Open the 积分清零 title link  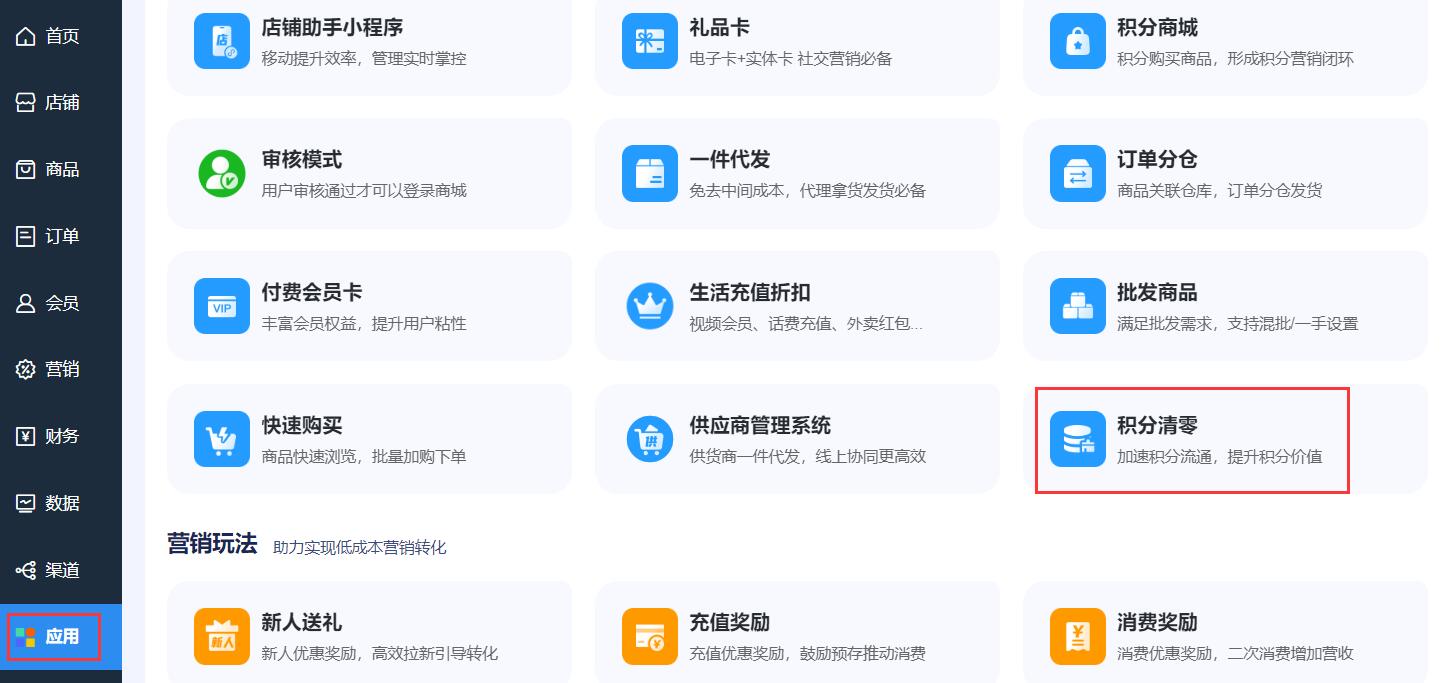tap(1157, 425)
